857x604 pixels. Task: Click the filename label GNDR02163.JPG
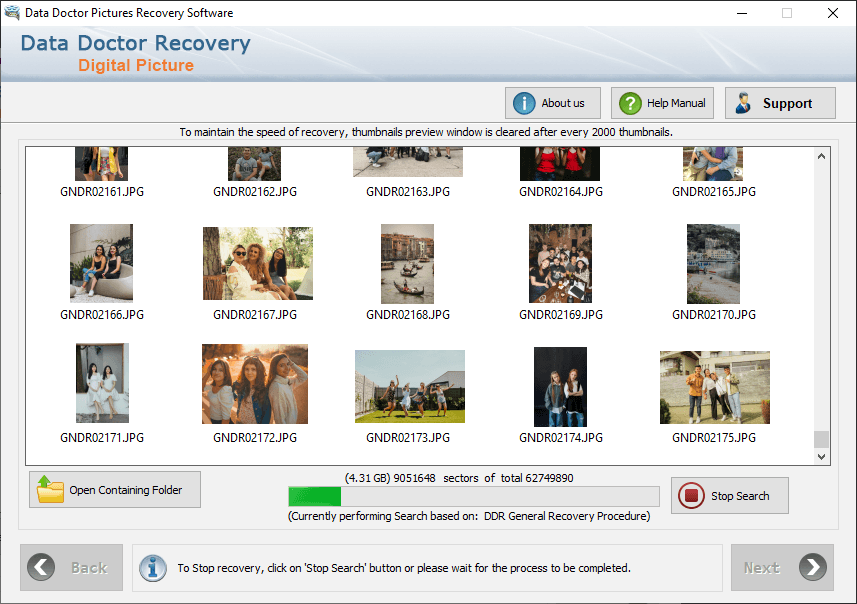tap(408, 192)
